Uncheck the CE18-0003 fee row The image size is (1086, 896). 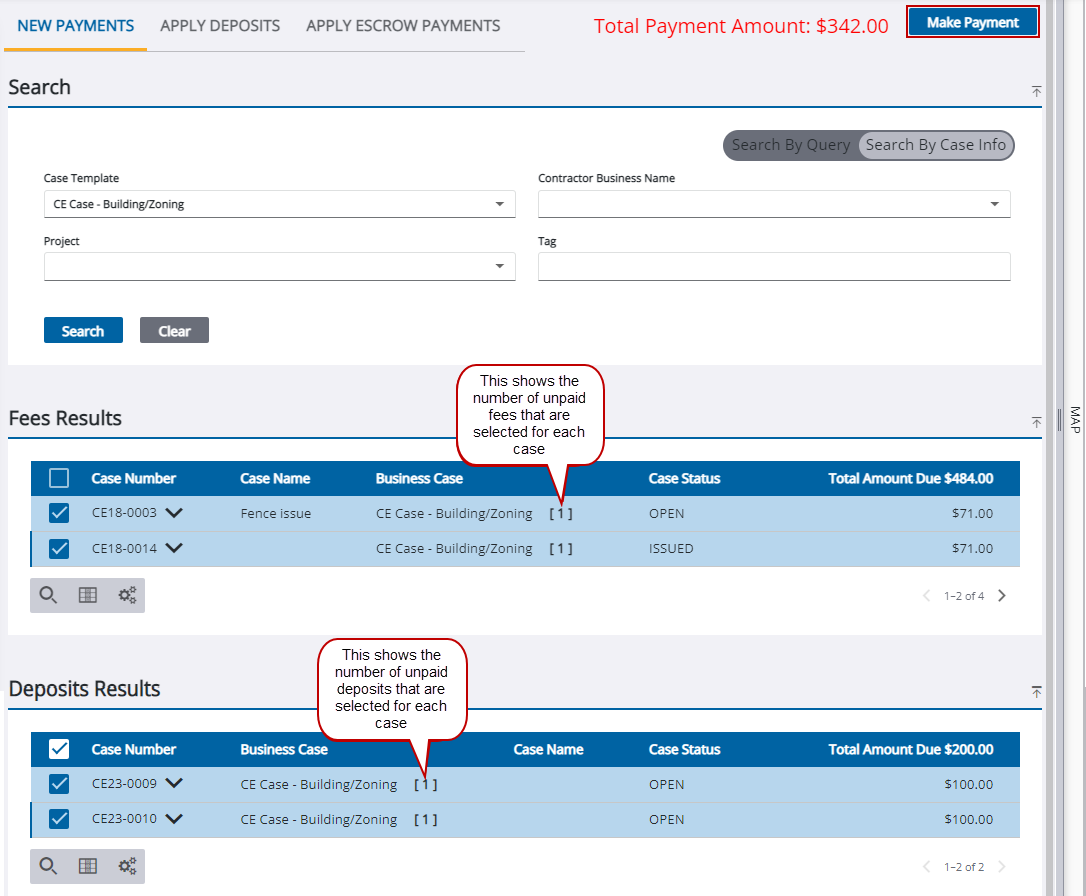tap(58, 513)
